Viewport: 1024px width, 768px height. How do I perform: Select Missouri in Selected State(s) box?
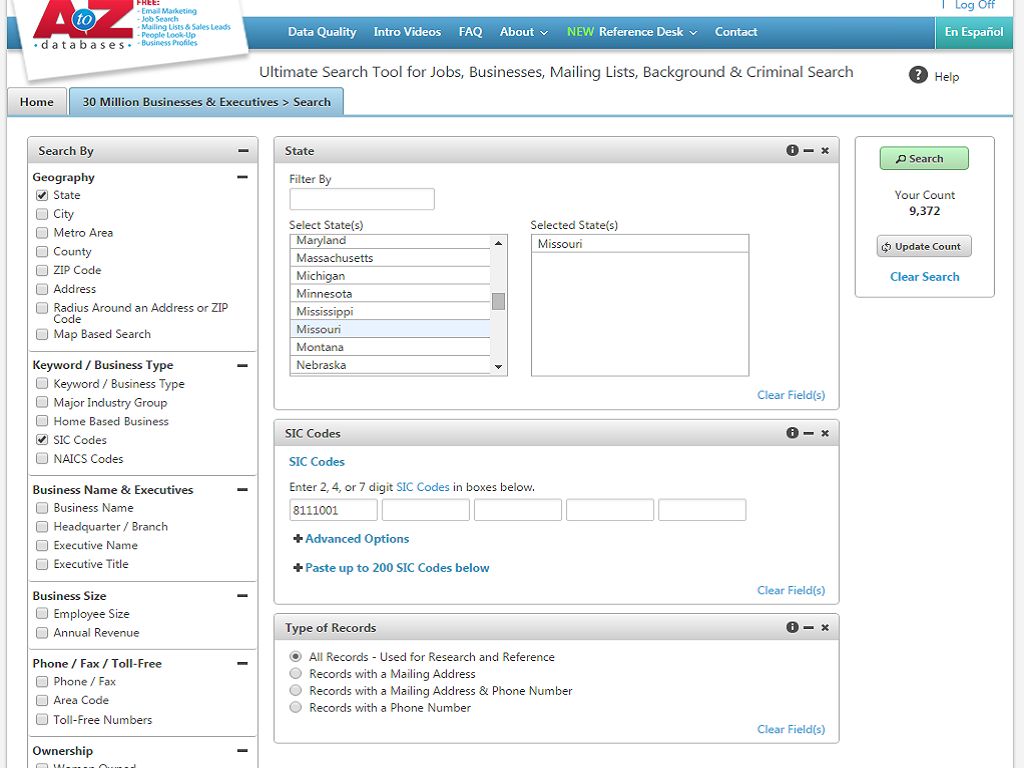[640, 244]
